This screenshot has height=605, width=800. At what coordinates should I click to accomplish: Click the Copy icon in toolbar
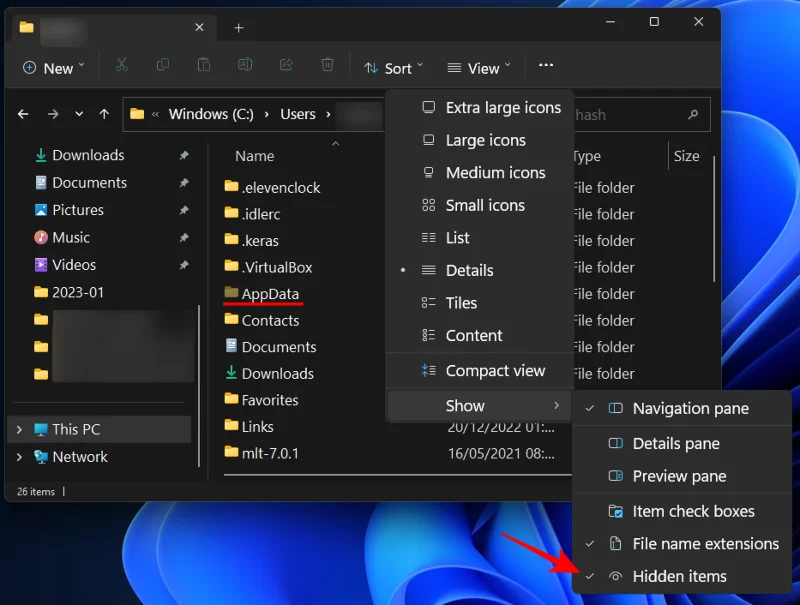(x=163, y=65)
